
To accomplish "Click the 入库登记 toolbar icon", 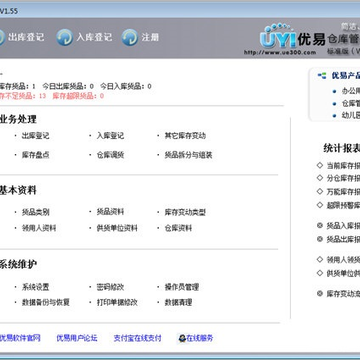I will (64, 37).
